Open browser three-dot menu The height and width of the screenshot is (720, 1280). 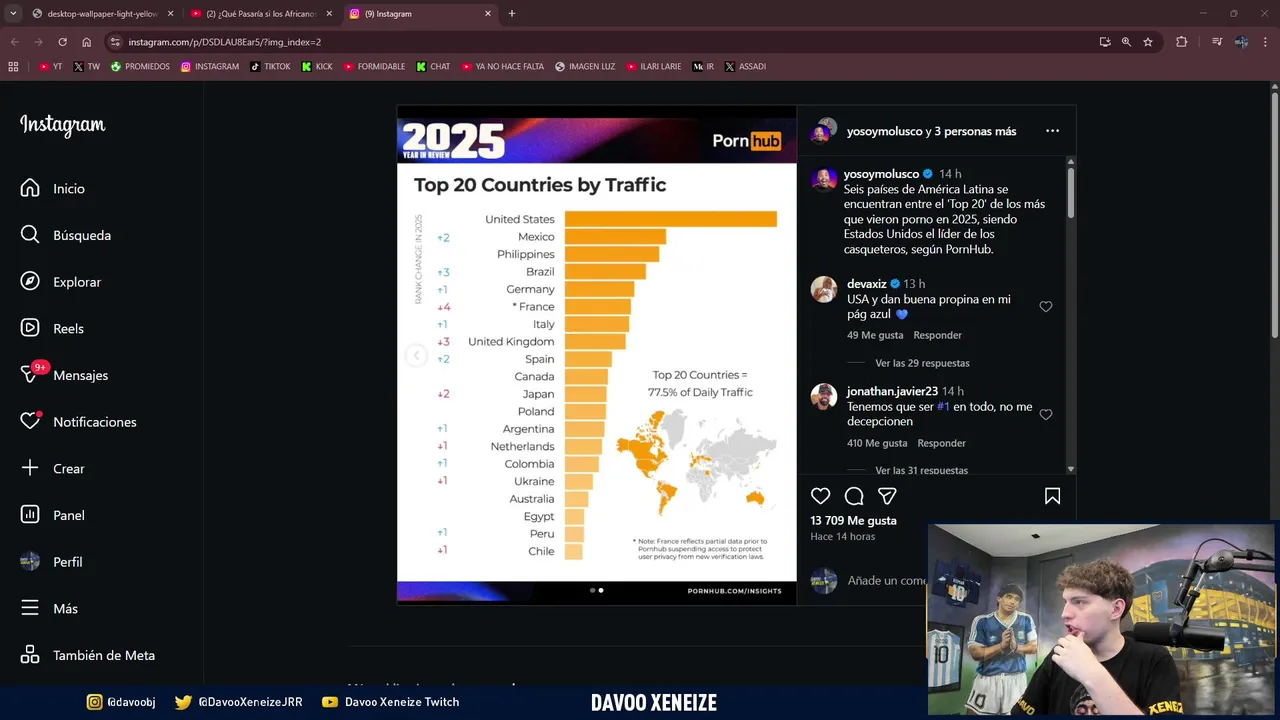pyautogui.click(x=1266, y=42)
